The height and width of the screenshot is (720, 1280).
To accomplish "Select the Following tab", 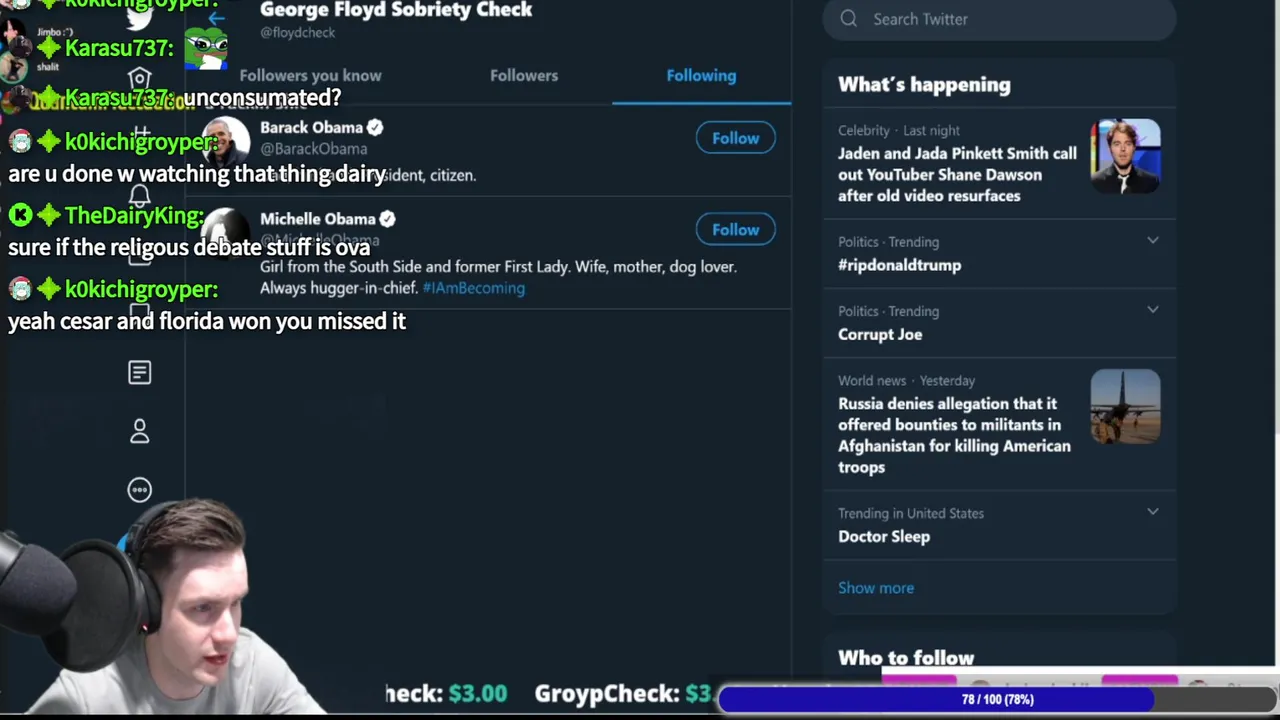I will (x=701, y=75).
